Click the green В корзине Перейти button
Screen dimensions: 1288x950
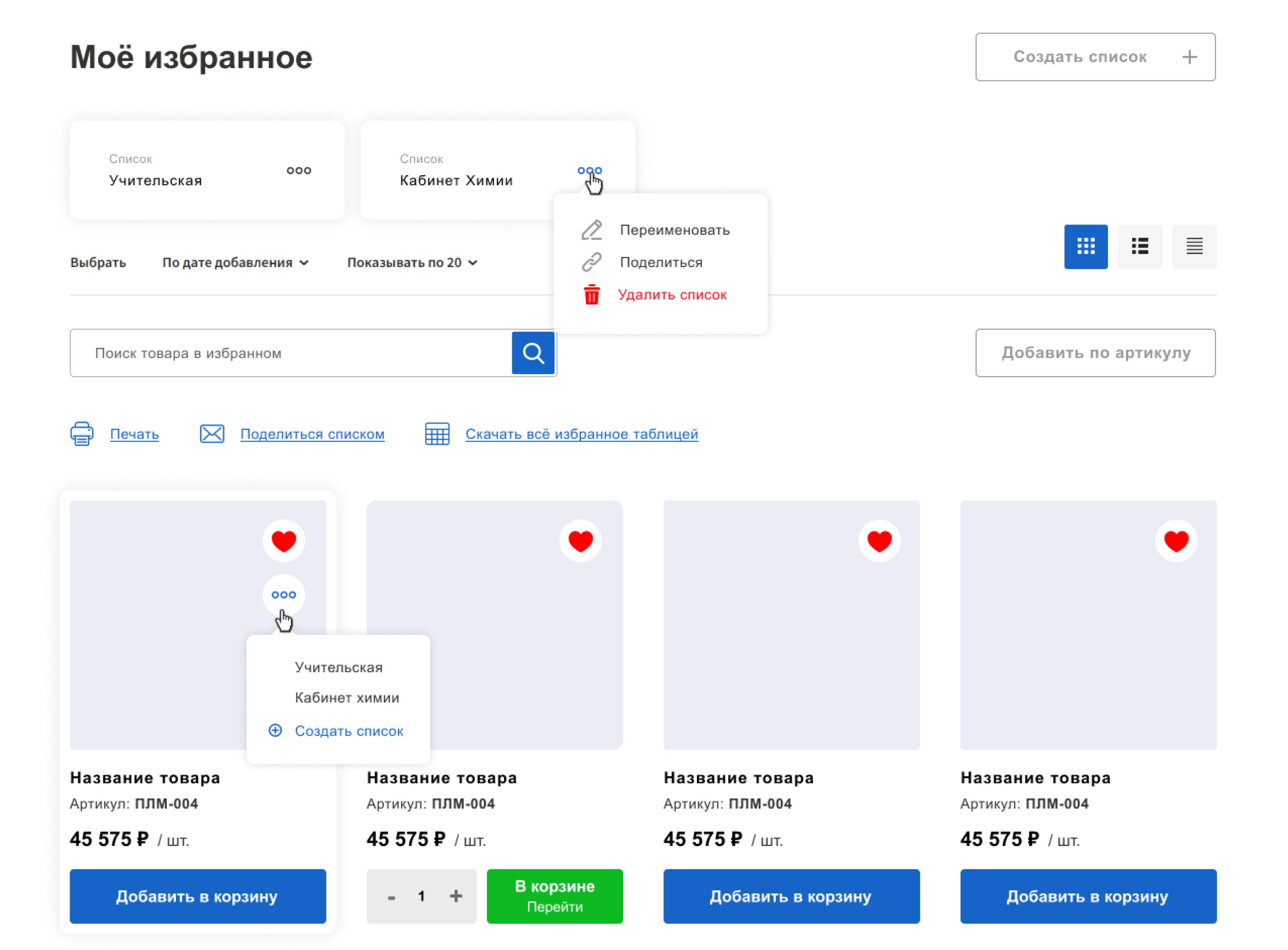(554, 895)
